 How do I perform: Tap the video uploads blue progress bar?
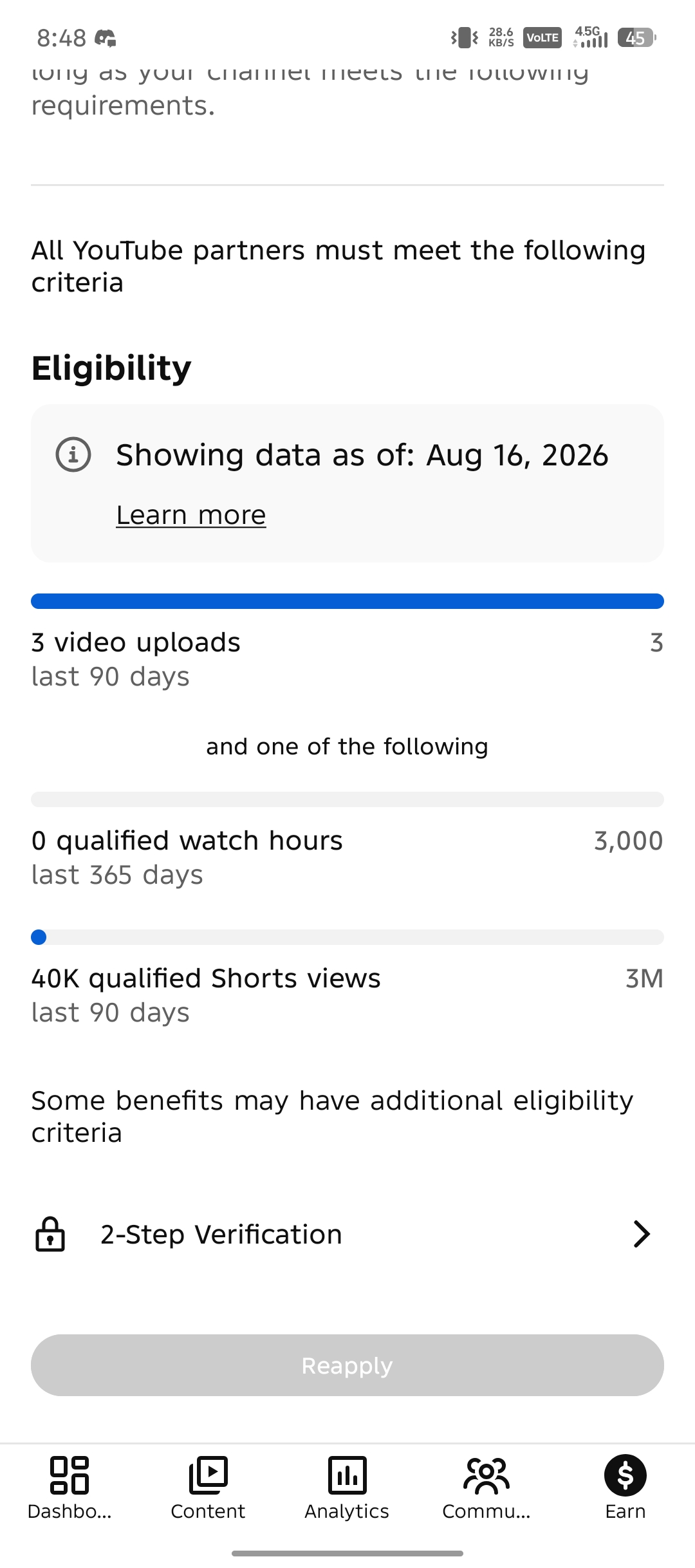(x=347, y=601)
